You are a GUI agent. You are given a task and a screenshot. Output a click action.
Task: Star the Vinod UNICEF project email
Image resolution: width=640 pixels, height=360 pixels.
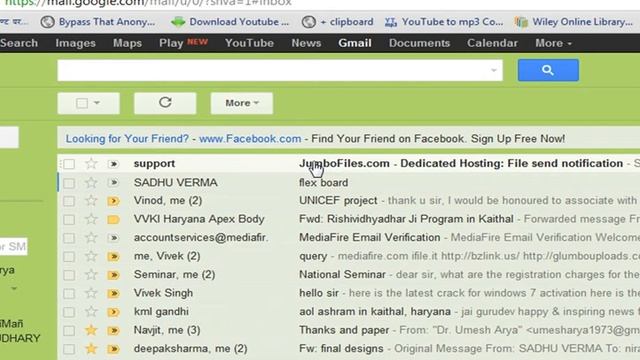(x=91, y=201)
